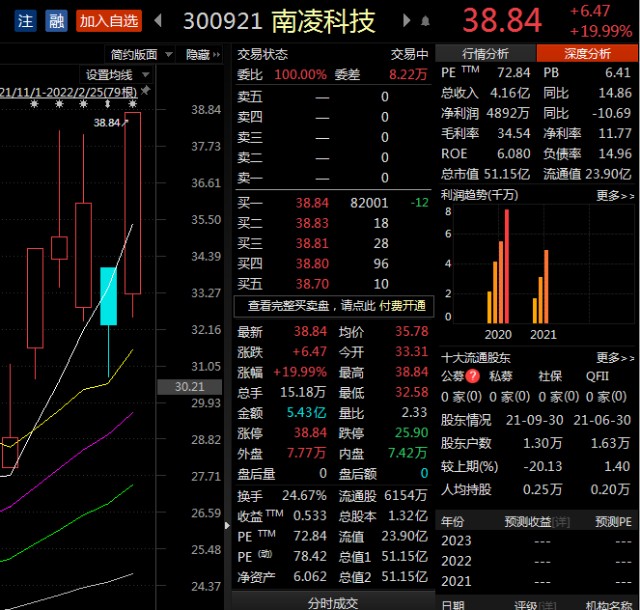The image size is (640, 610).
Task: Add stock via 加入自选 button
Action: point(109,21)
